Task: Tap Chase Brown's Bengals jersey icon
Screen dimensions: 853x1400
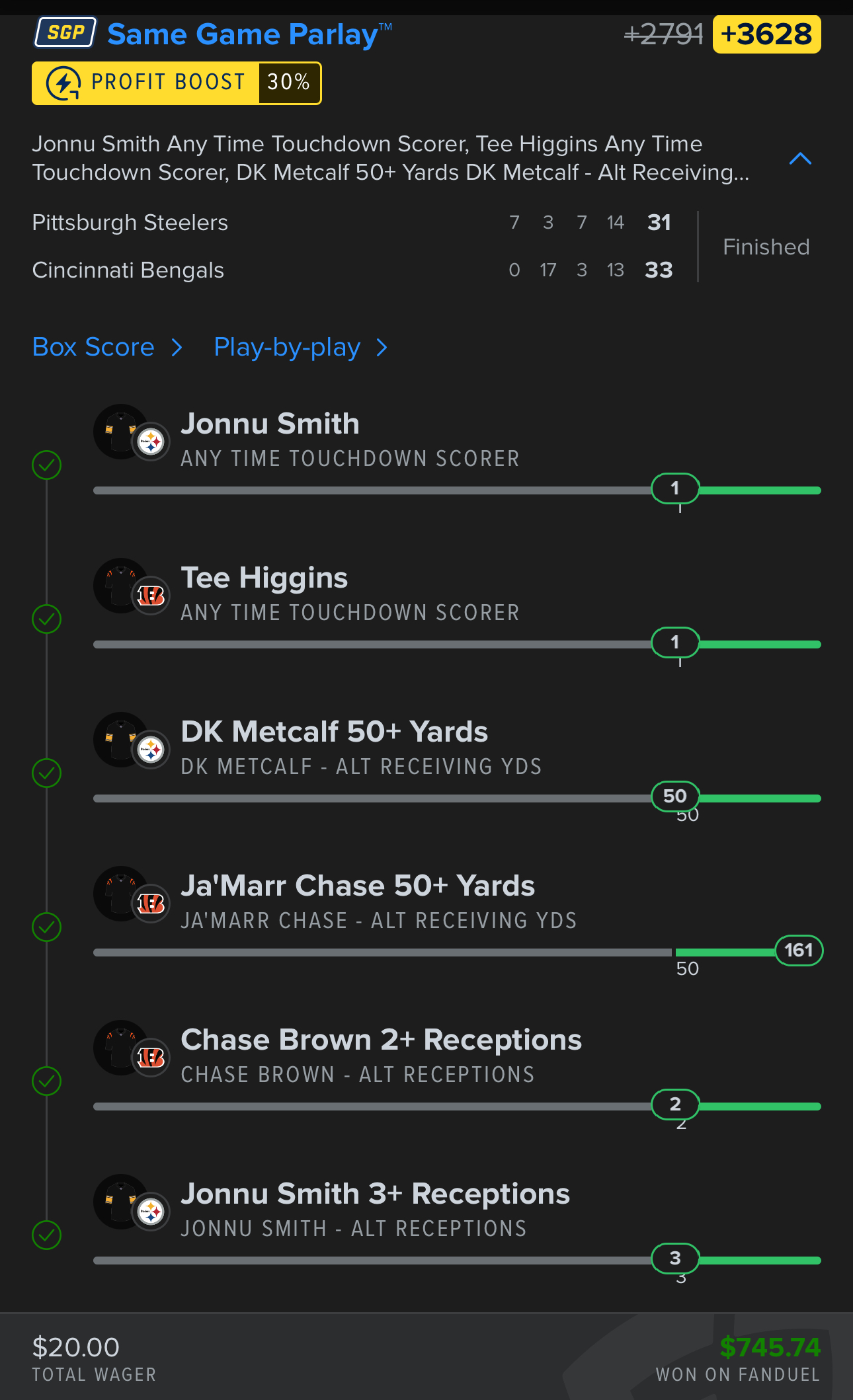Action: [122, 1048]
